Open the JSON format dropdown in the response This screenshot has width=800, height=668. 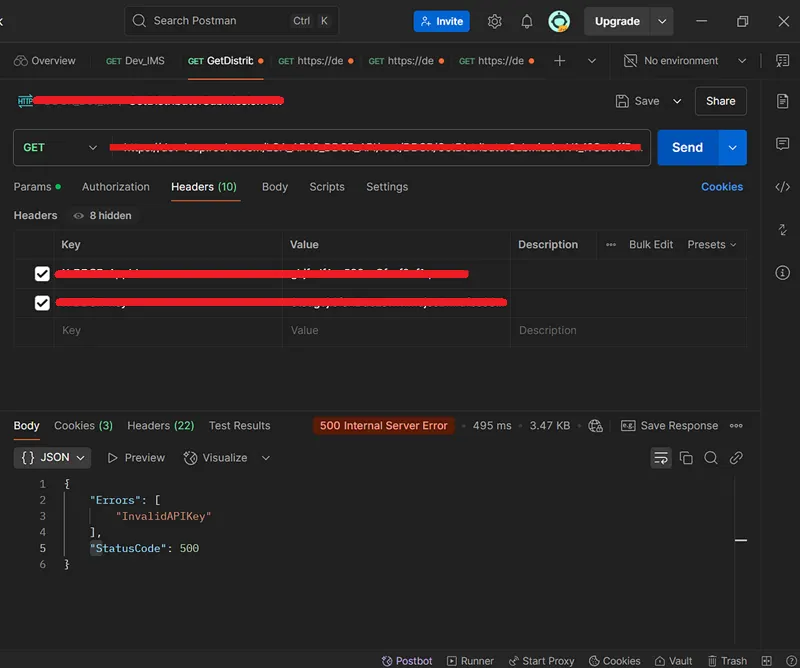[52, 457]
